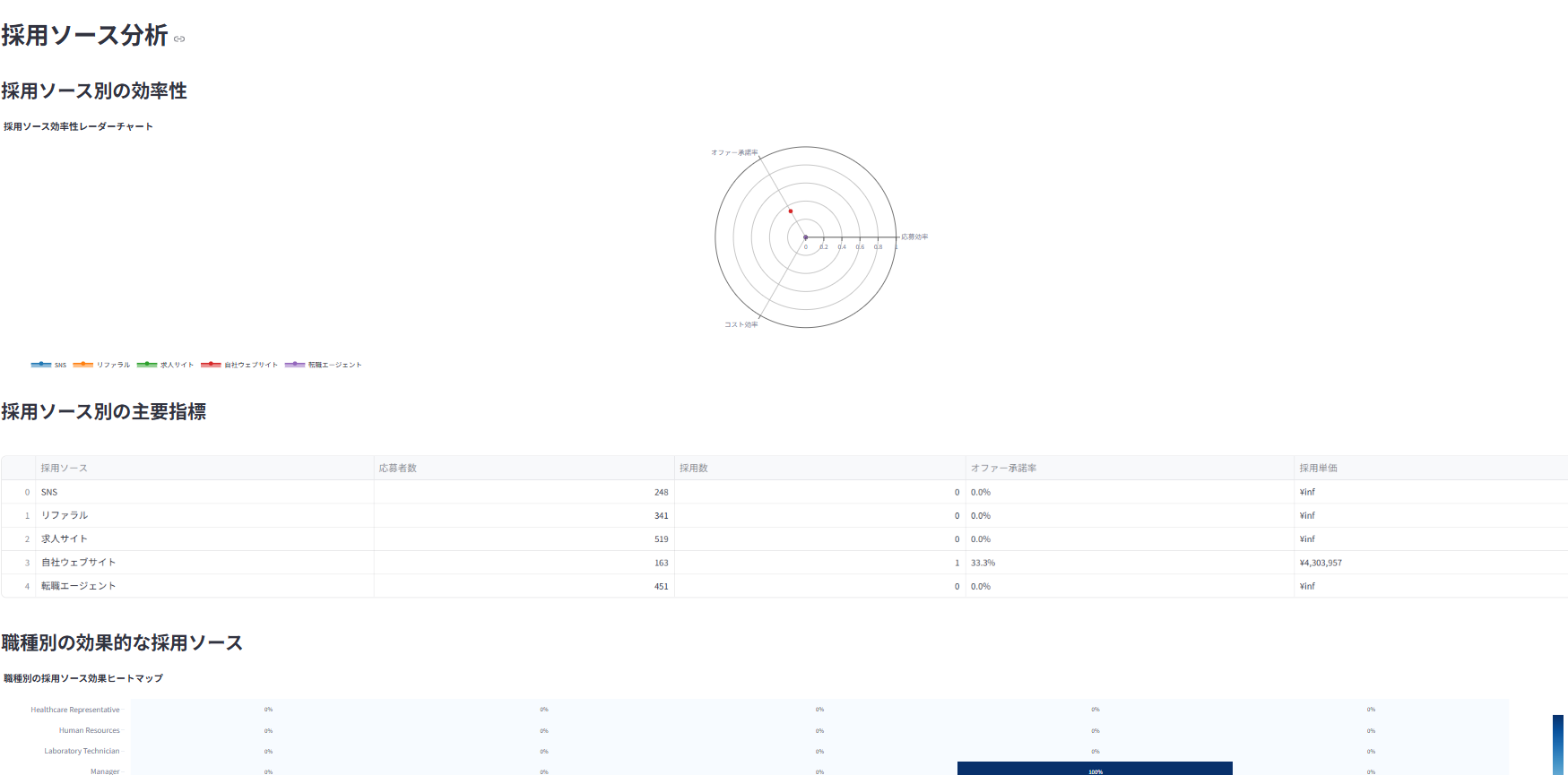Select the 求人サイト cell in the table
The image size is (1568, 775).
(x=204, y=538)
